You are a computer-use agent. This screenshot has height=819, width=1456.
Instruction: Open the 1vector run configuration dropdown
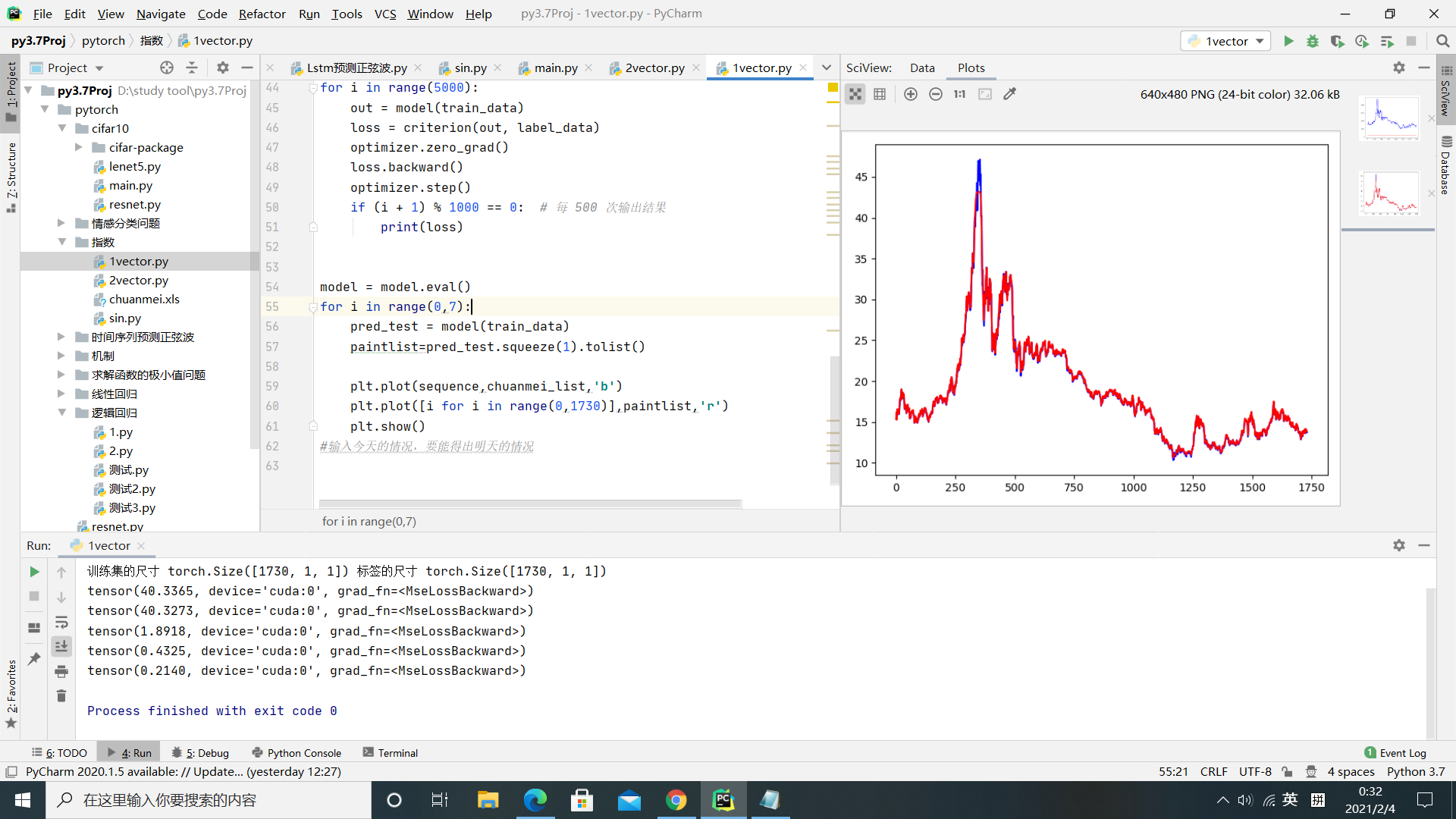(1227, 41)
